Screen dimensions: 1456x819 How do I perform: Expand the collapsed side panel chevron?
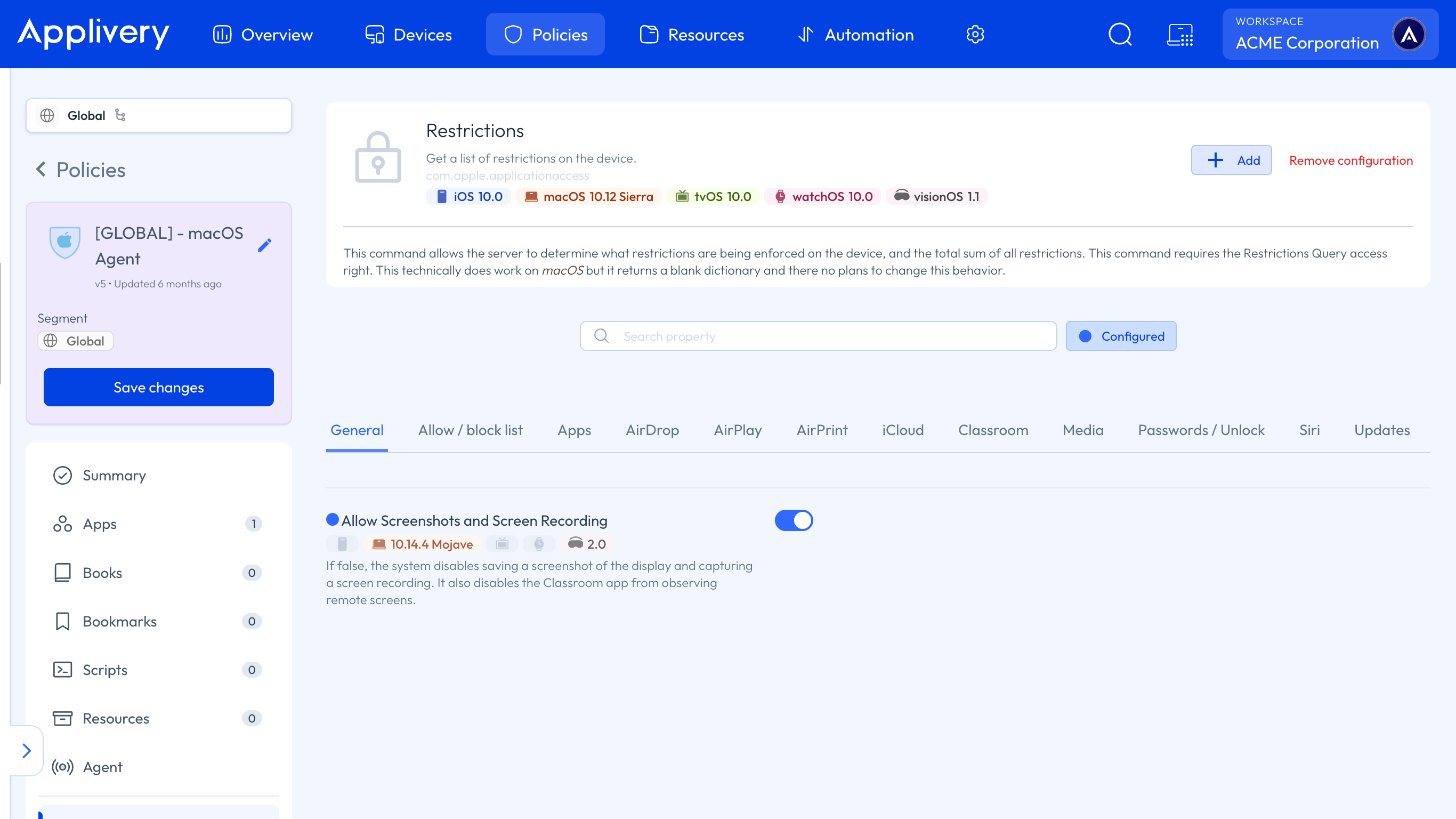coord(26,751)
